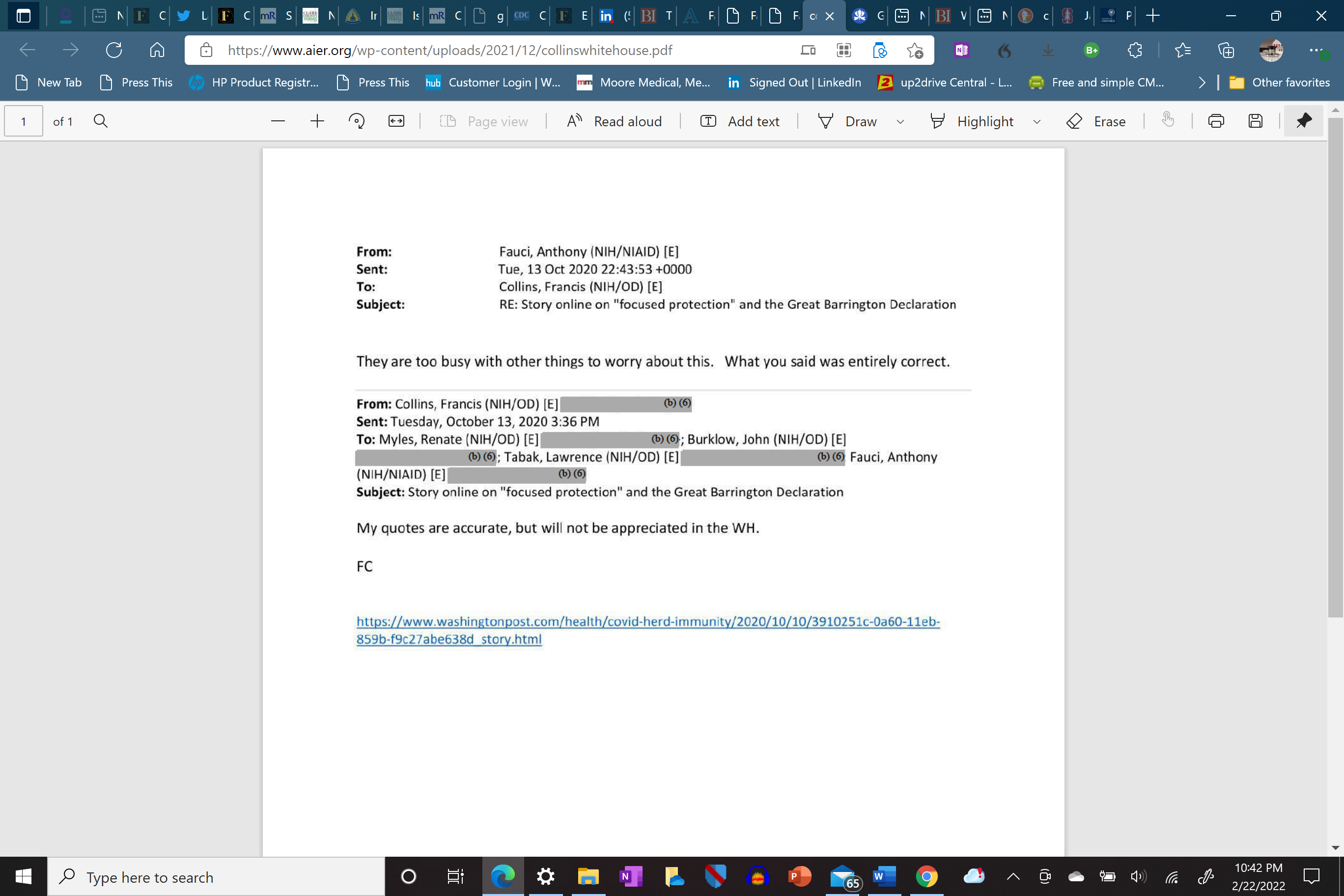The image size is (1344, 896).
Task: Expand the favorites bar overflow chevron
Action: click(1202, 83)
